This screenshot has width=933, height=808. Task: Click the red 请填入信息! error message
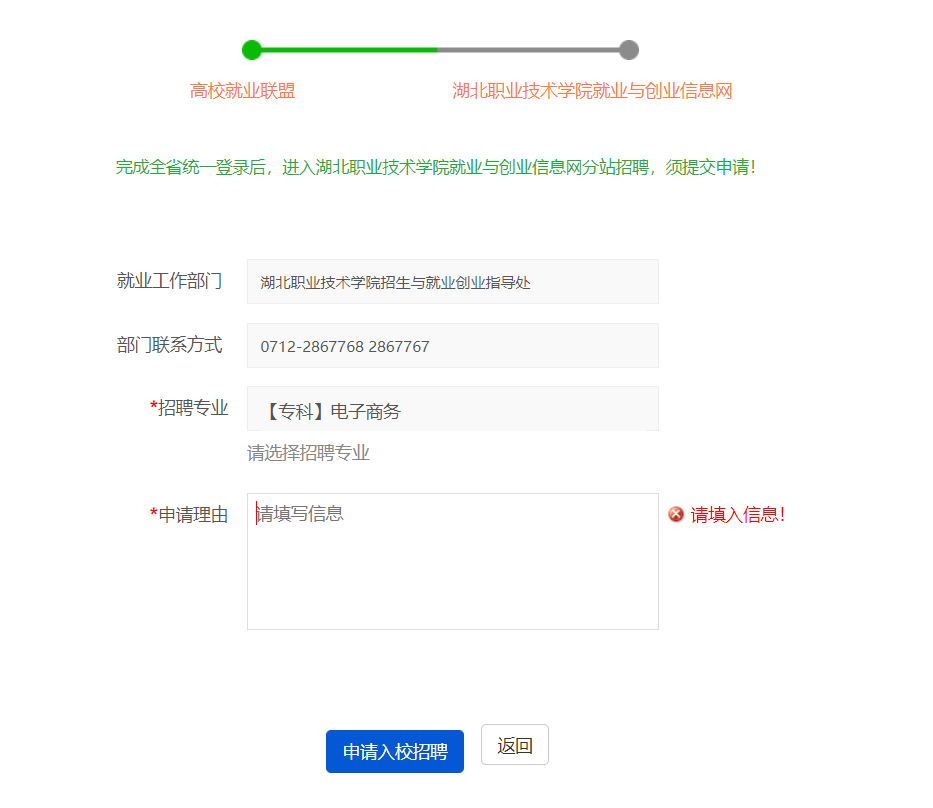738,515
